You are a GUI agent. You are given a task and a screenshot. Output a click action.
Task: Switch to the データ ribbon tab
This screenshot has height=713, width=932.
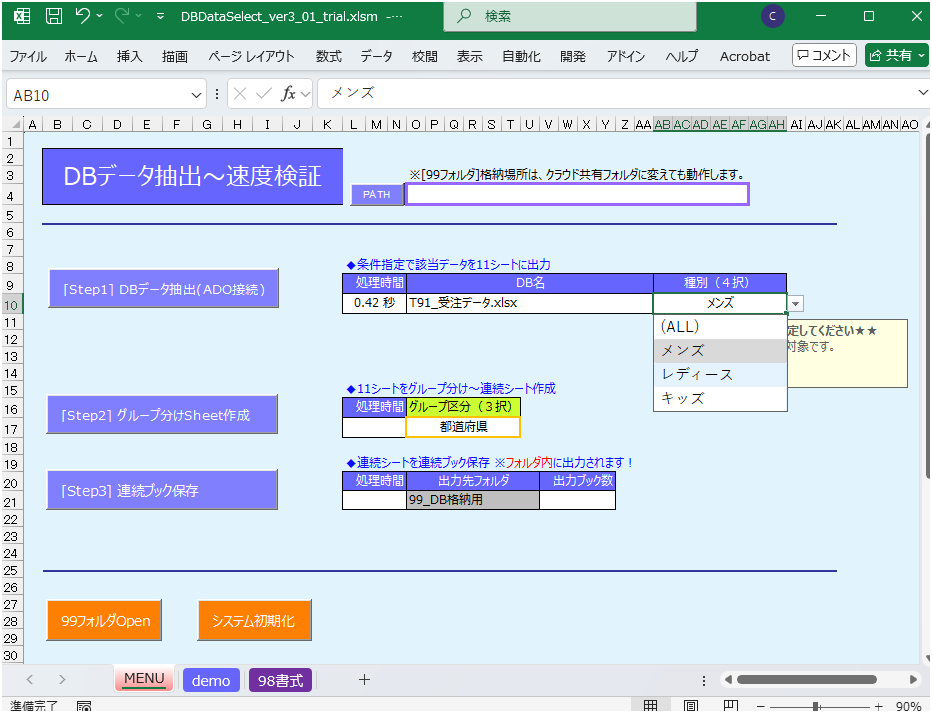click(376, 57)
